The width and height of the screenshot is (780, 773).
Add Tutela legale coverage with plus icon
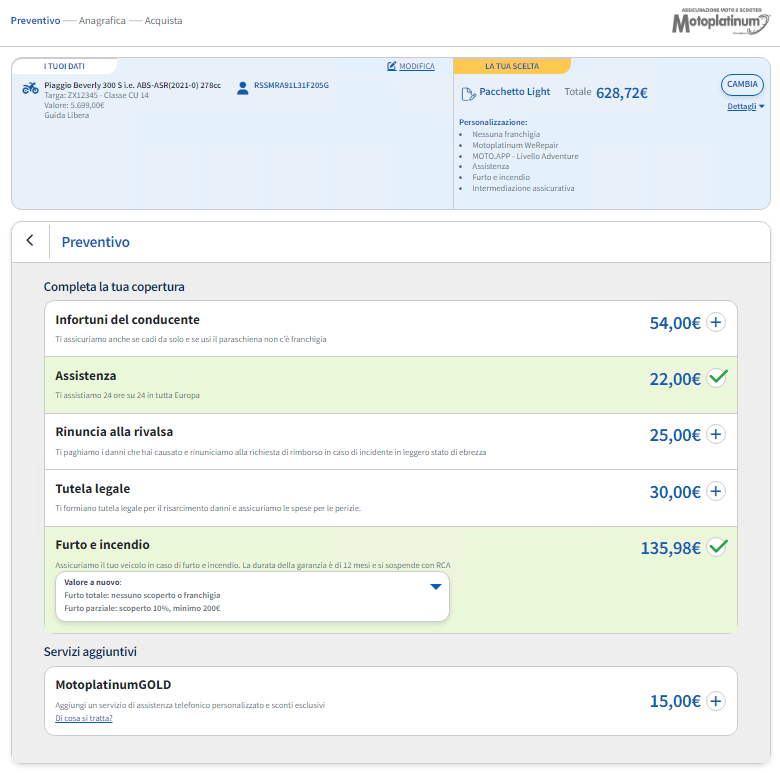(716, 491)
